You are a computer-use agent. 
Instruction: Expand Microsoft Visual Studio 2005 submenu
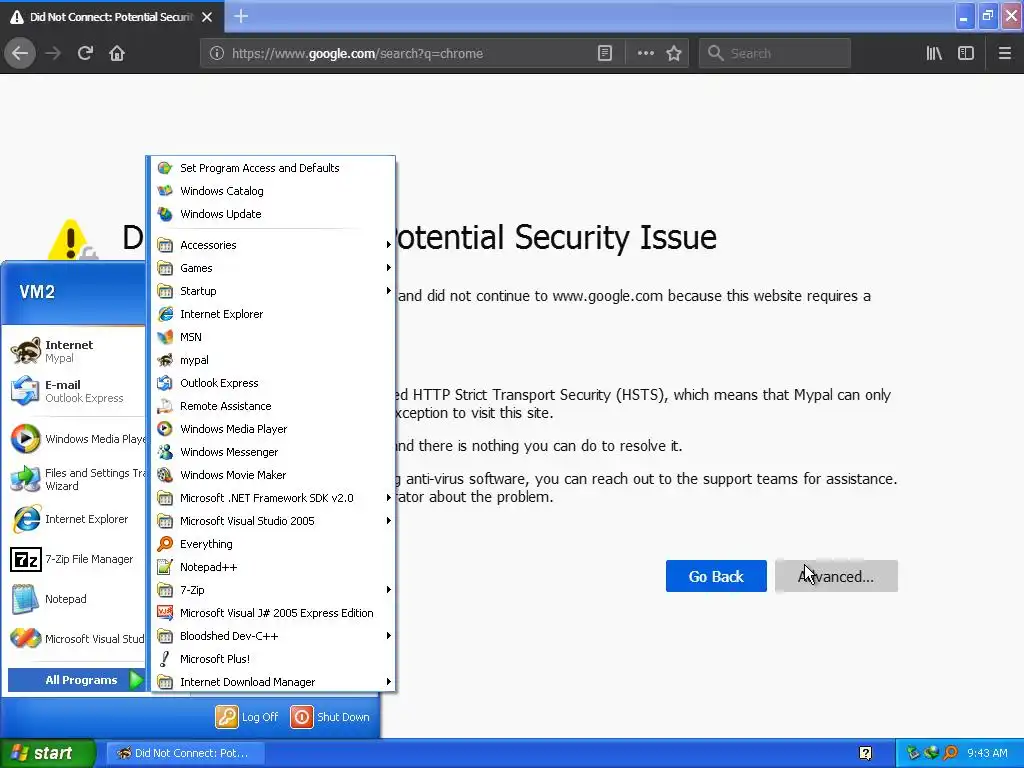[273, 520]
